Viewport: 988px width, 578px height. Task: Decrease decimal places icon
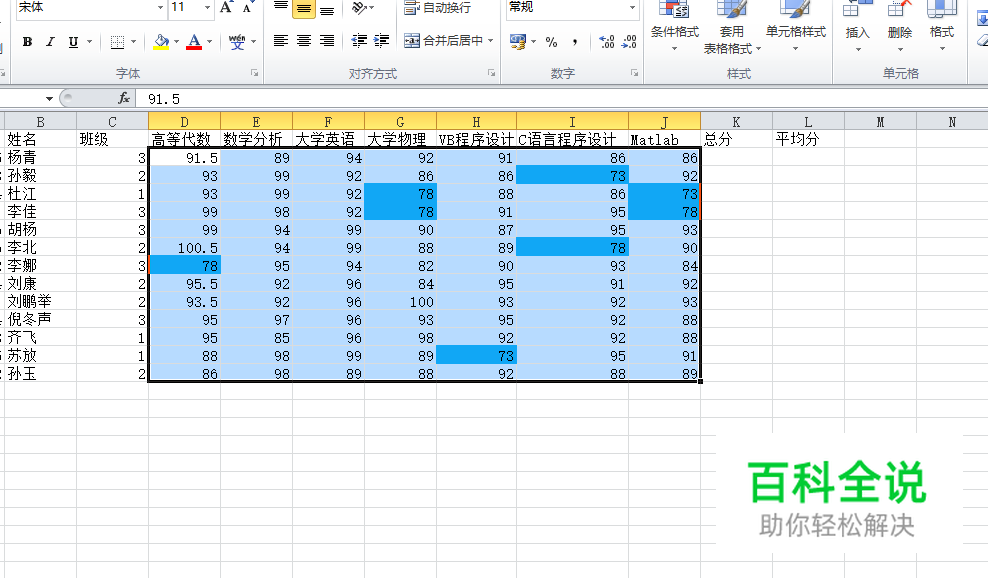tap(629, 42)
